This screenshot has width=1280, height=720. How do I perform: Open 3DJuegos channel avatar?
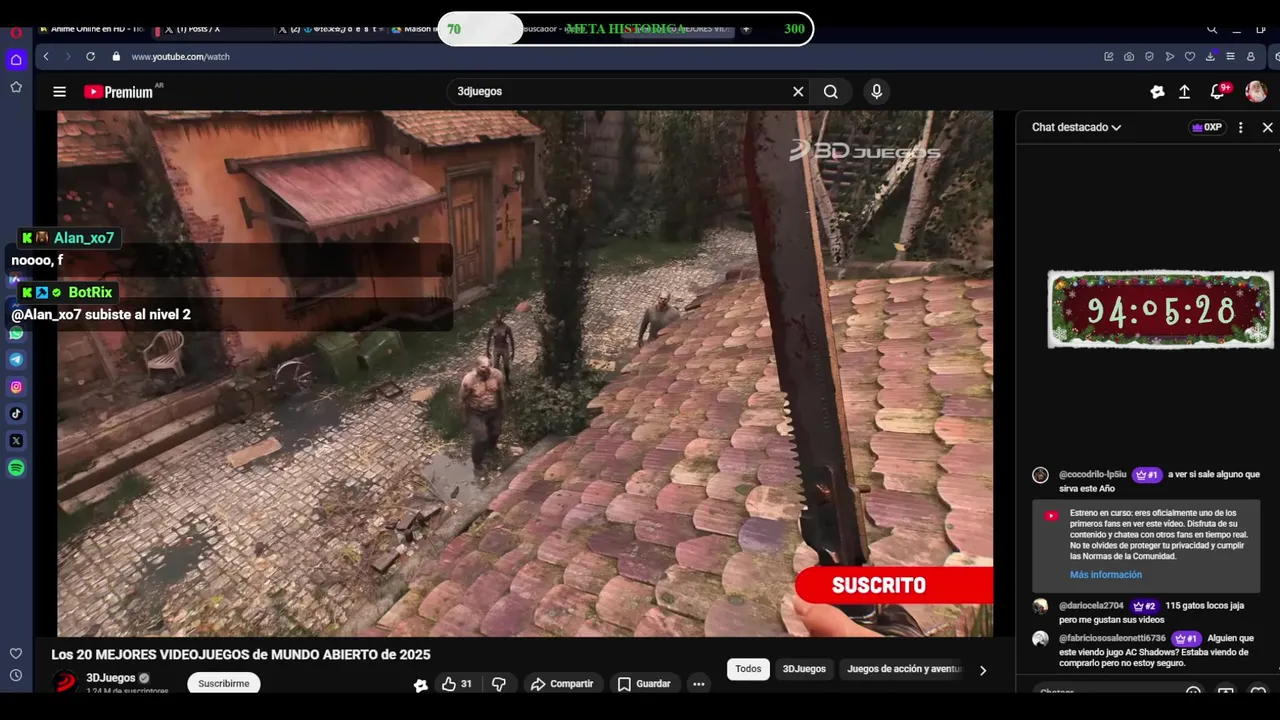(x=65, y=683)
